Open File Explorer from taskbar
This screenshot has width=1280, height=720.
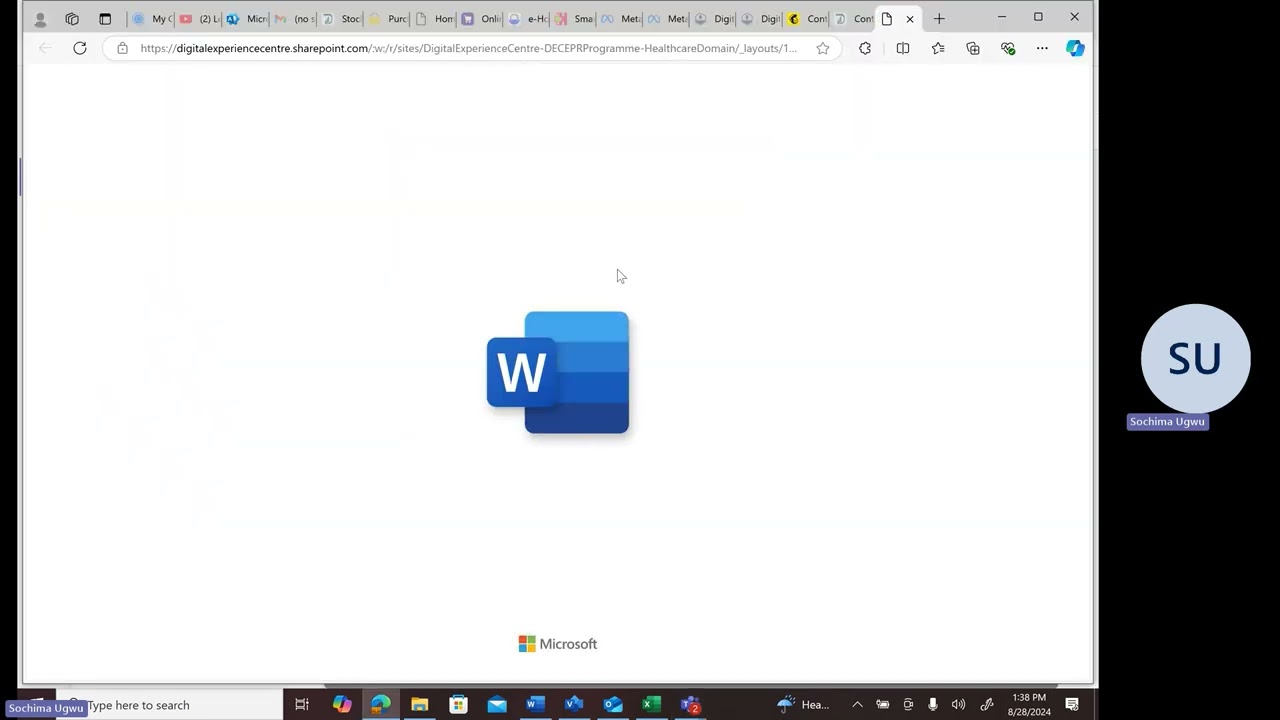pos(420,705)
